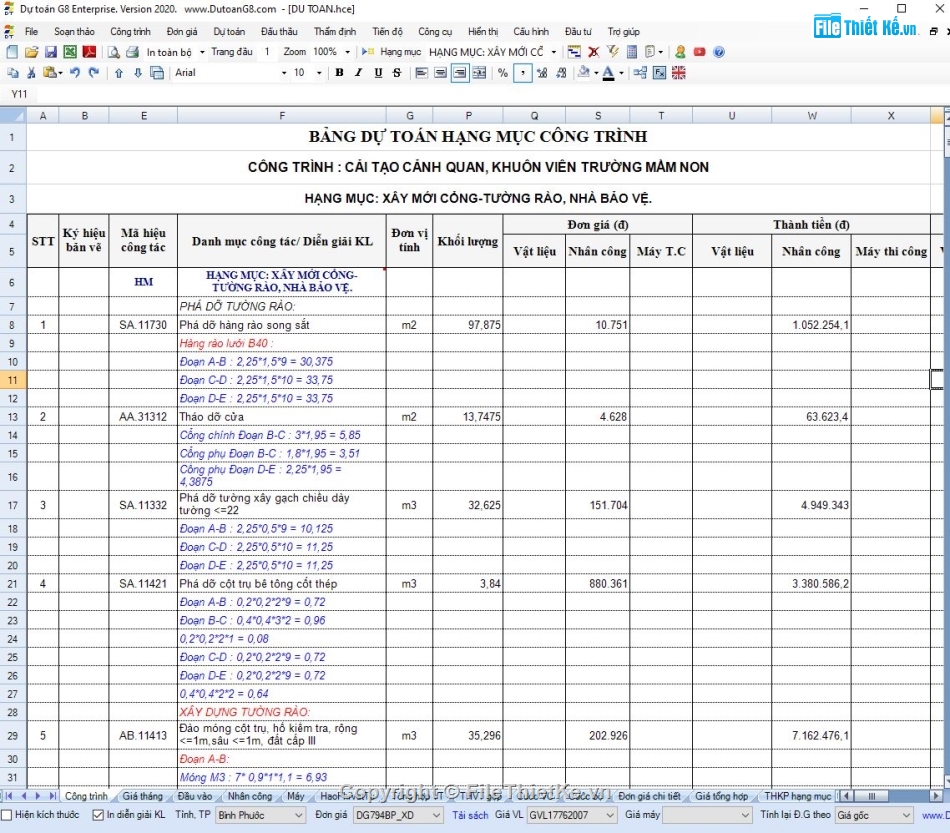950x833 pixels.
Task: Click the printer icon
Action: click(x=132, y=52)
